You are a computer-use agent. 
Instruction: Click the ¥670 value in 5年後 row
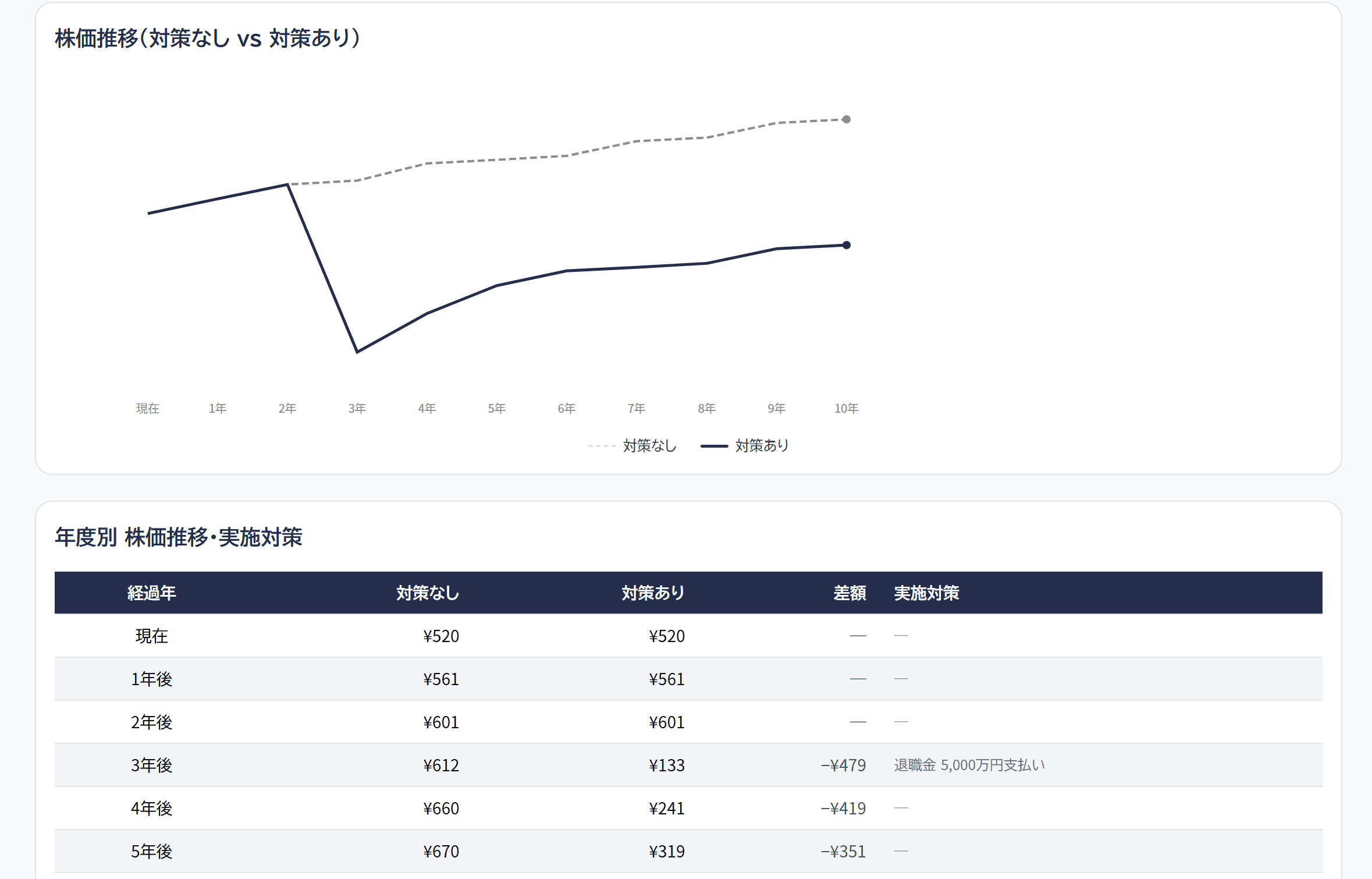point(441,852)
